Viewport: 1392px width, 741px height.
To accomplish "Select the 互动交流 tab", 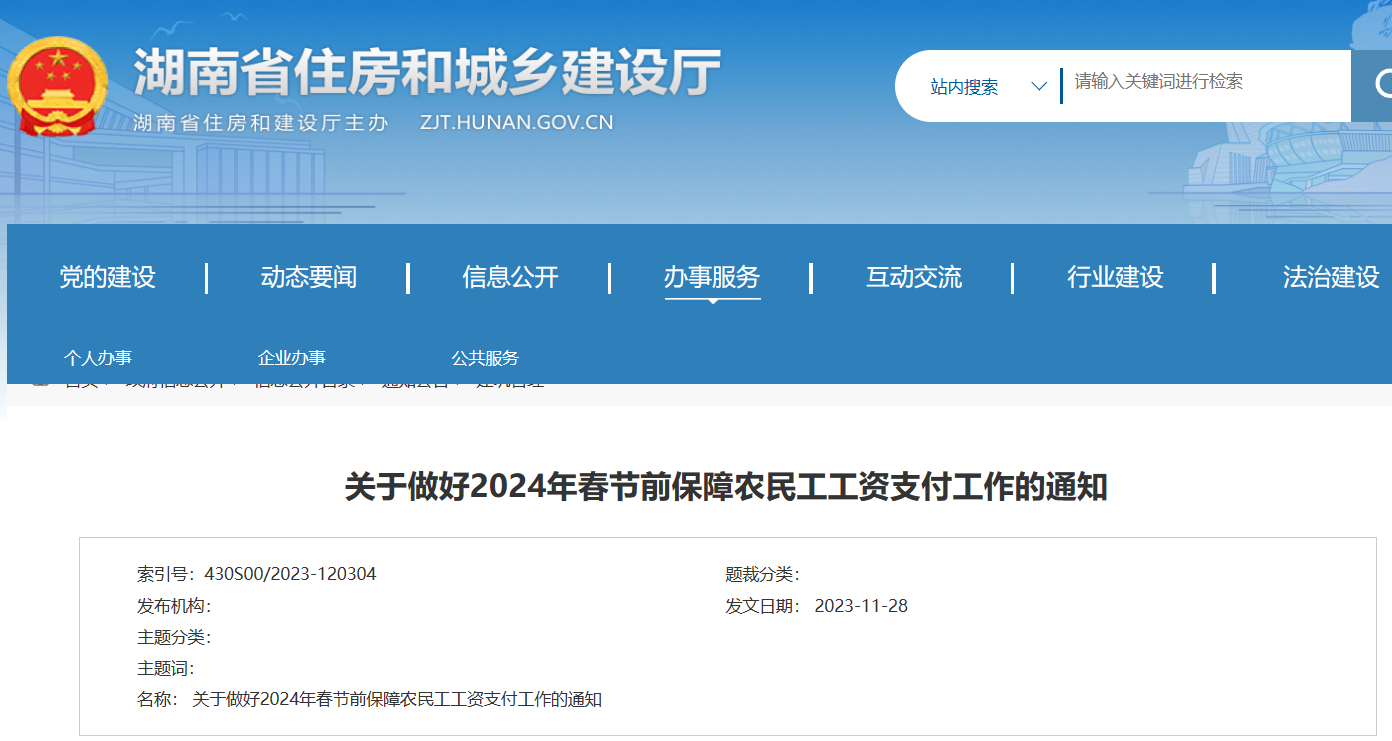I will click(913, 278).
